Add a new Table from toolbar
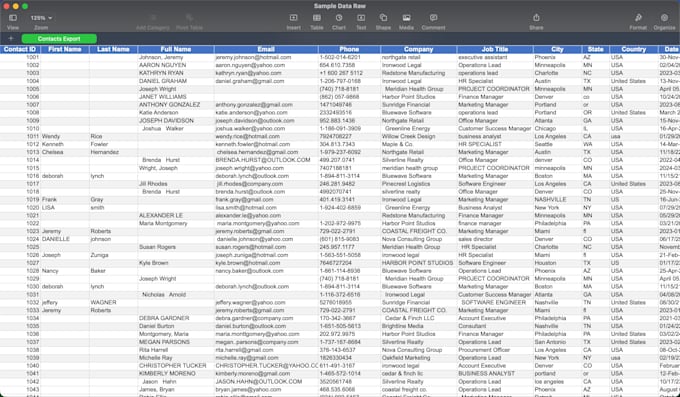Image resolution: width=680 pixels, height=397 pixels. pos(317,18)
